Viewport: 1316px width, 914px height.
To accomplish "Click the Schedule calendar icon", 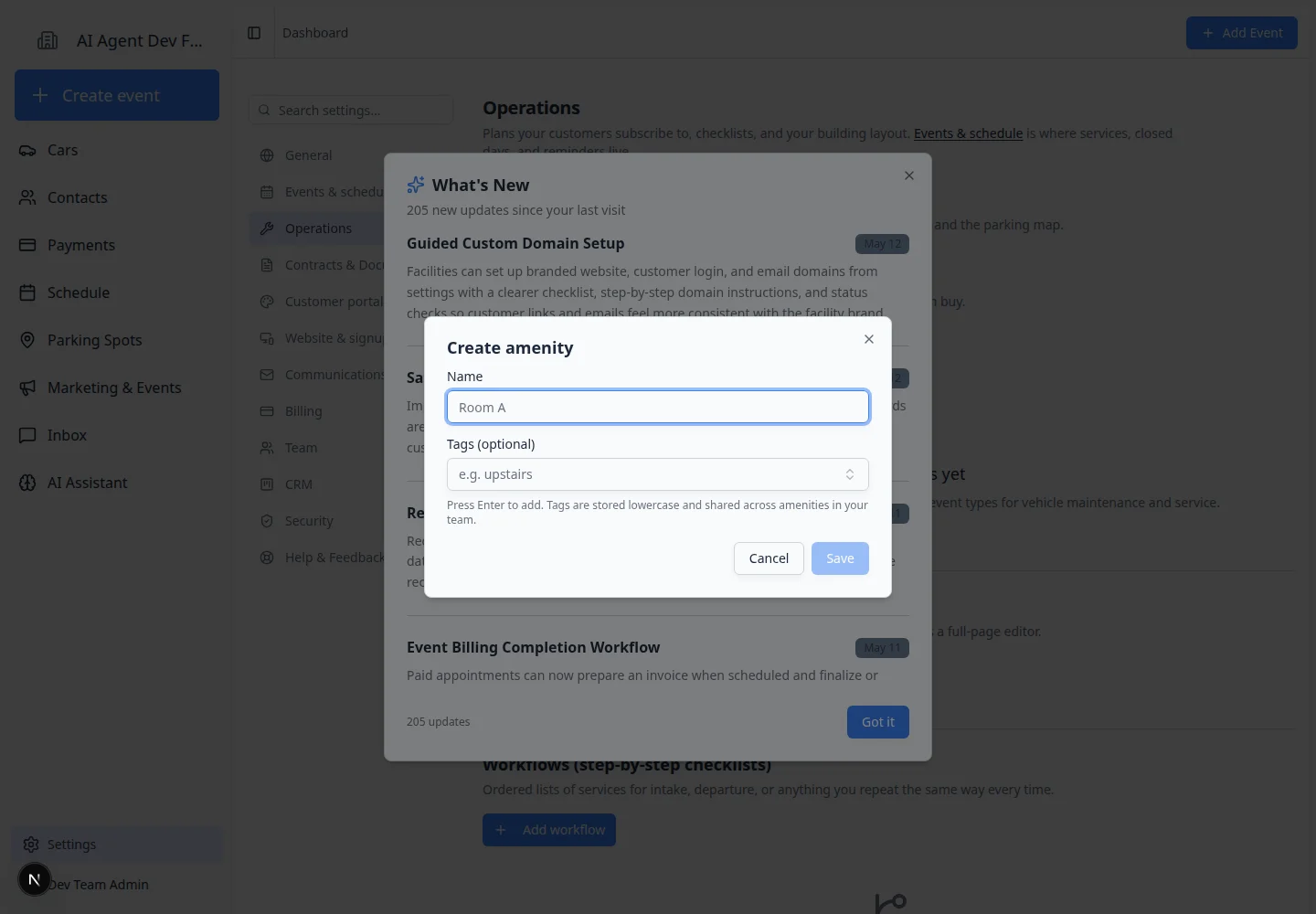I will (x=27, y=292).
